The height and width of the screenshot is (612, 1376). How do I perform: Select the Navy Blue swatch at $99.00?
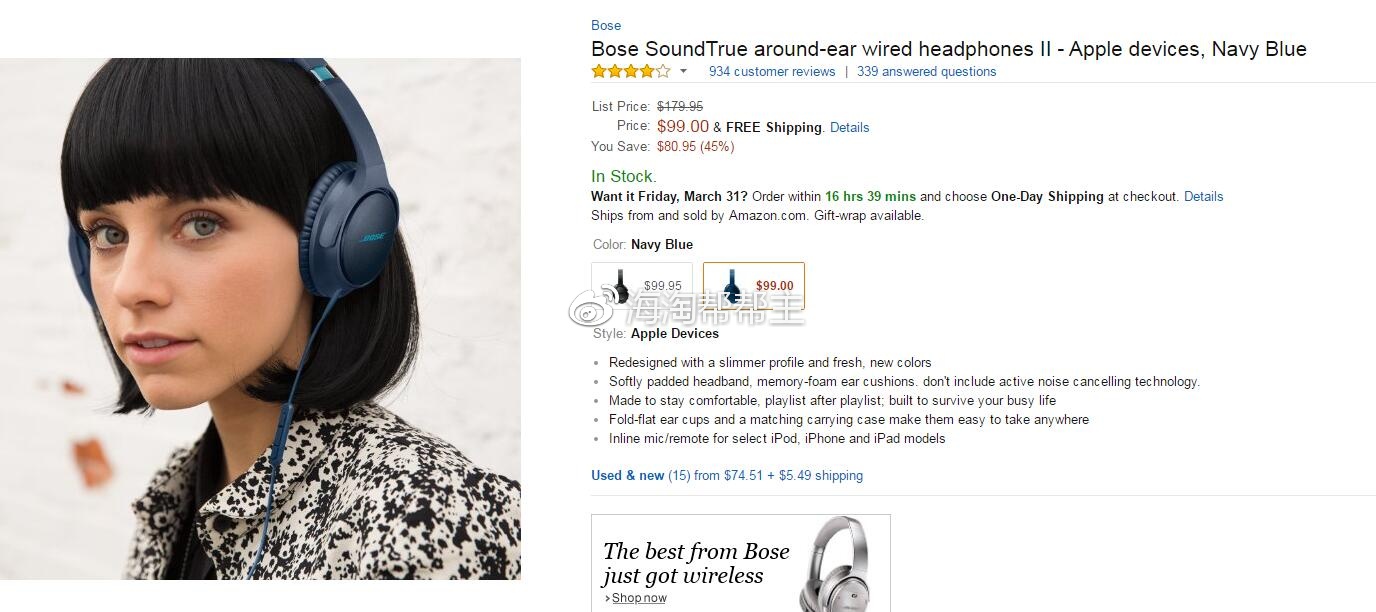click(754, 286)
